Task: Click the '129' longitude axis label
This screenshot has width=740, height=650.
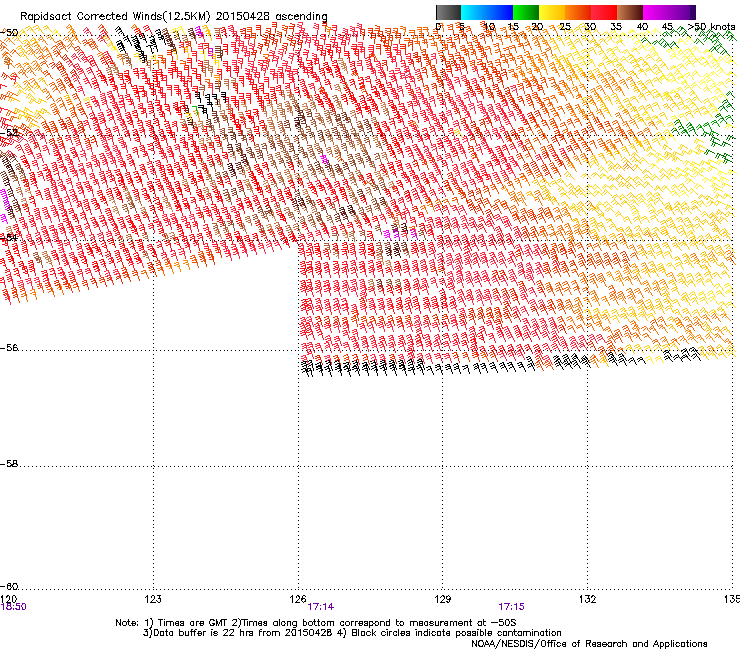Action: 443,599
